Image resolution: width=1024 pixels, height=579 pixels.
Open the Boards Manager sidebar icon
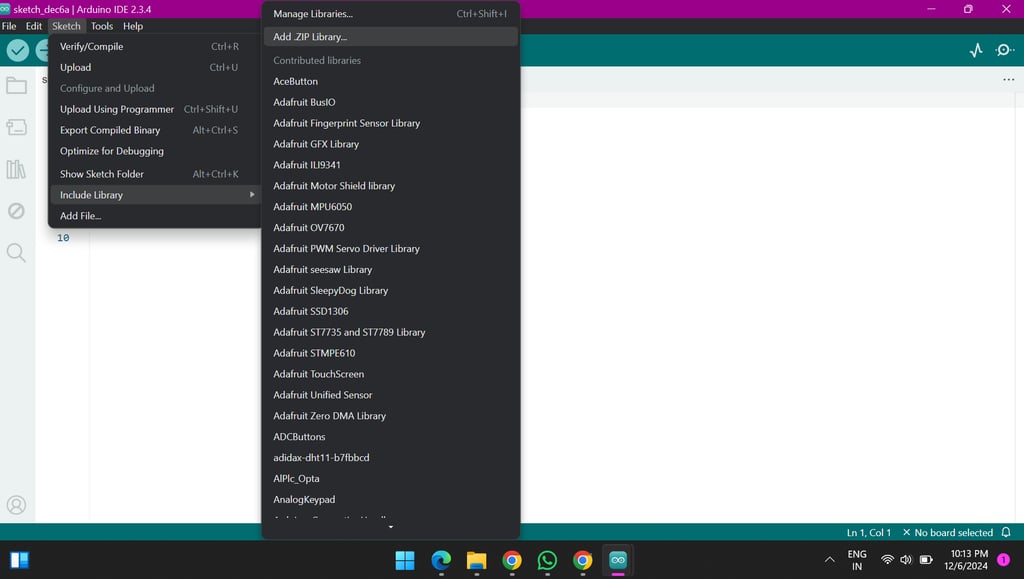pos(16,127)
